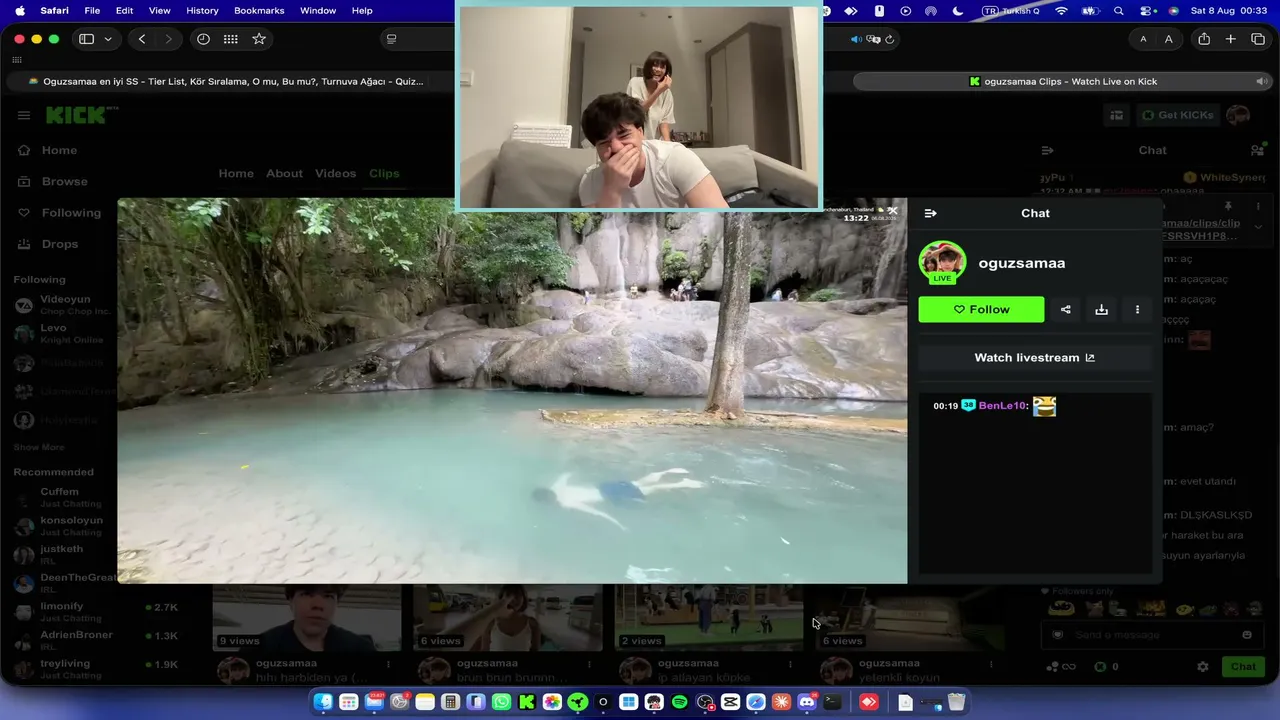The width and height of the screenshot is (1280, 720).
Task: Switch to Oguzsamaa Tier List tab
Action: pos(230,81)
